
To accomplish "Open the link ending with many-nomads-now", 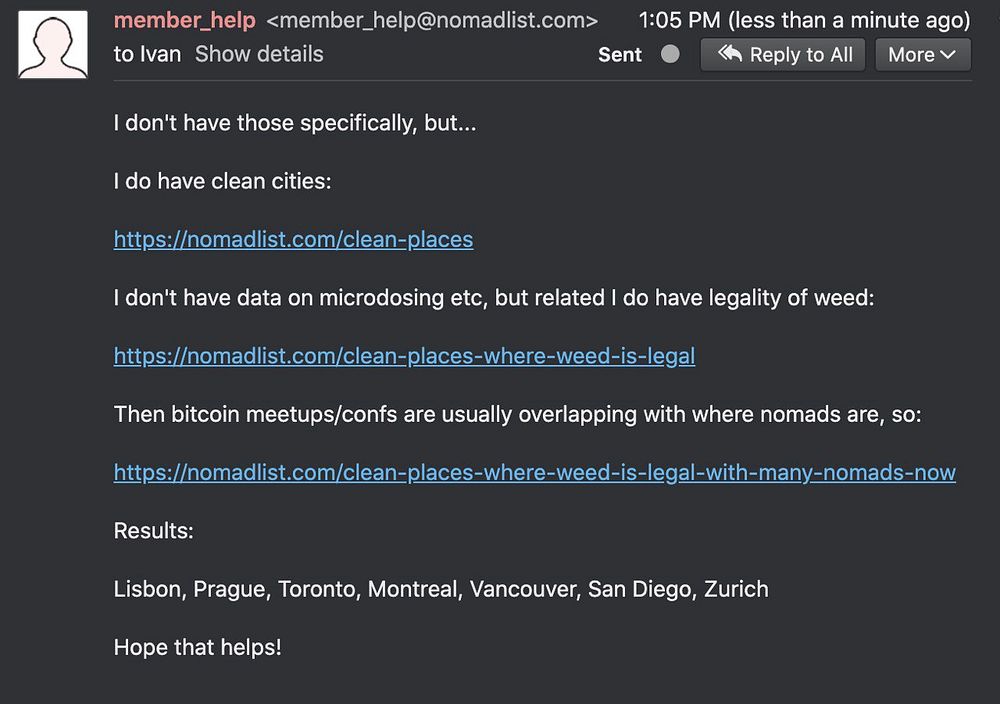I will click(x=534, y=472).
